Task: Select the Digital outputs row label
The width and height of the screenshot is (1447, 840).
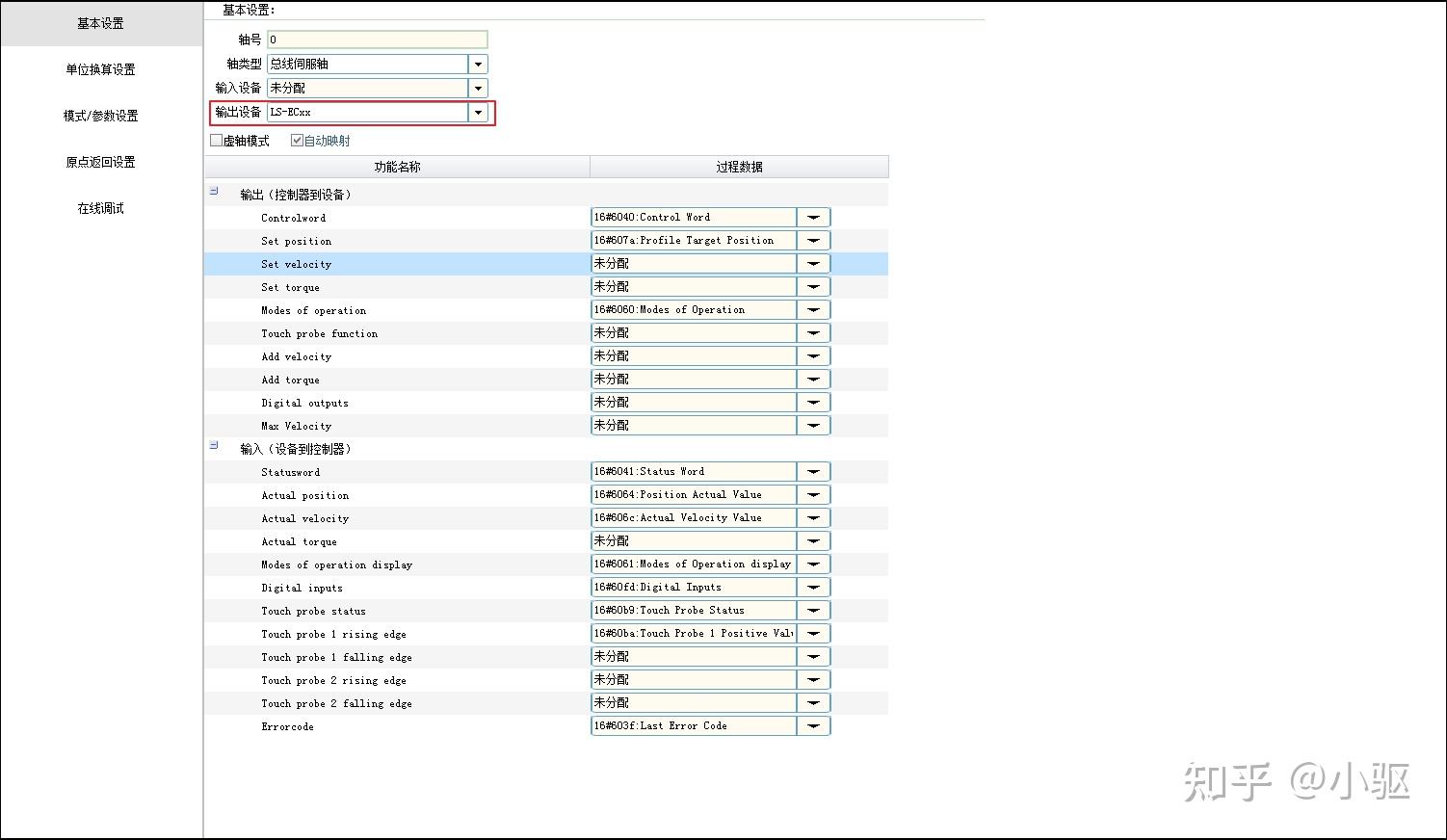Action: coord(304,403)
